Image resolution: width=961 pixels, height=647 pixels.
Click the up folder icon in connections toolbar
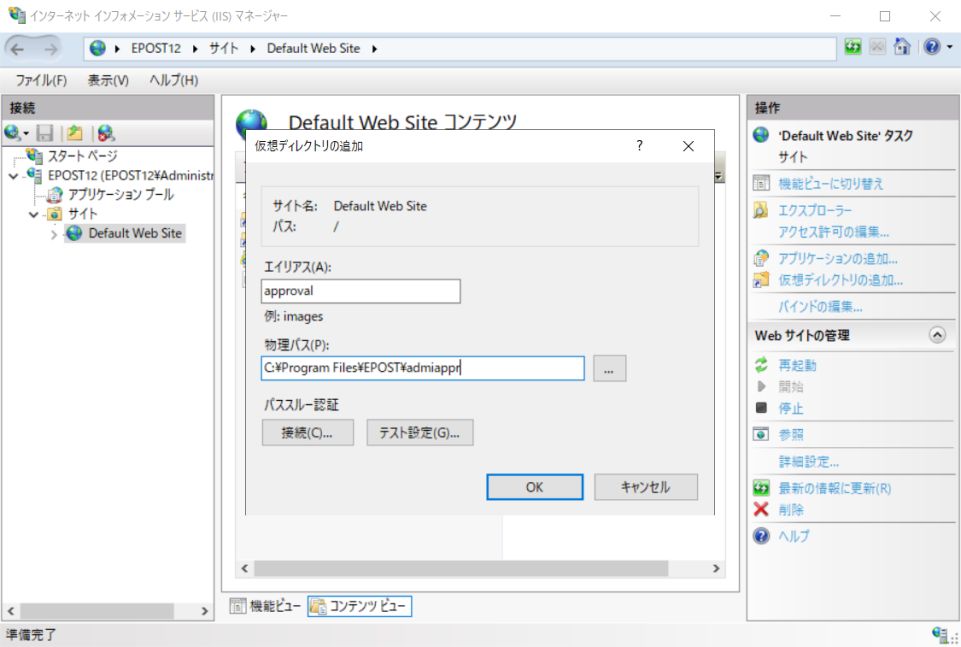[x=75, y=133]
